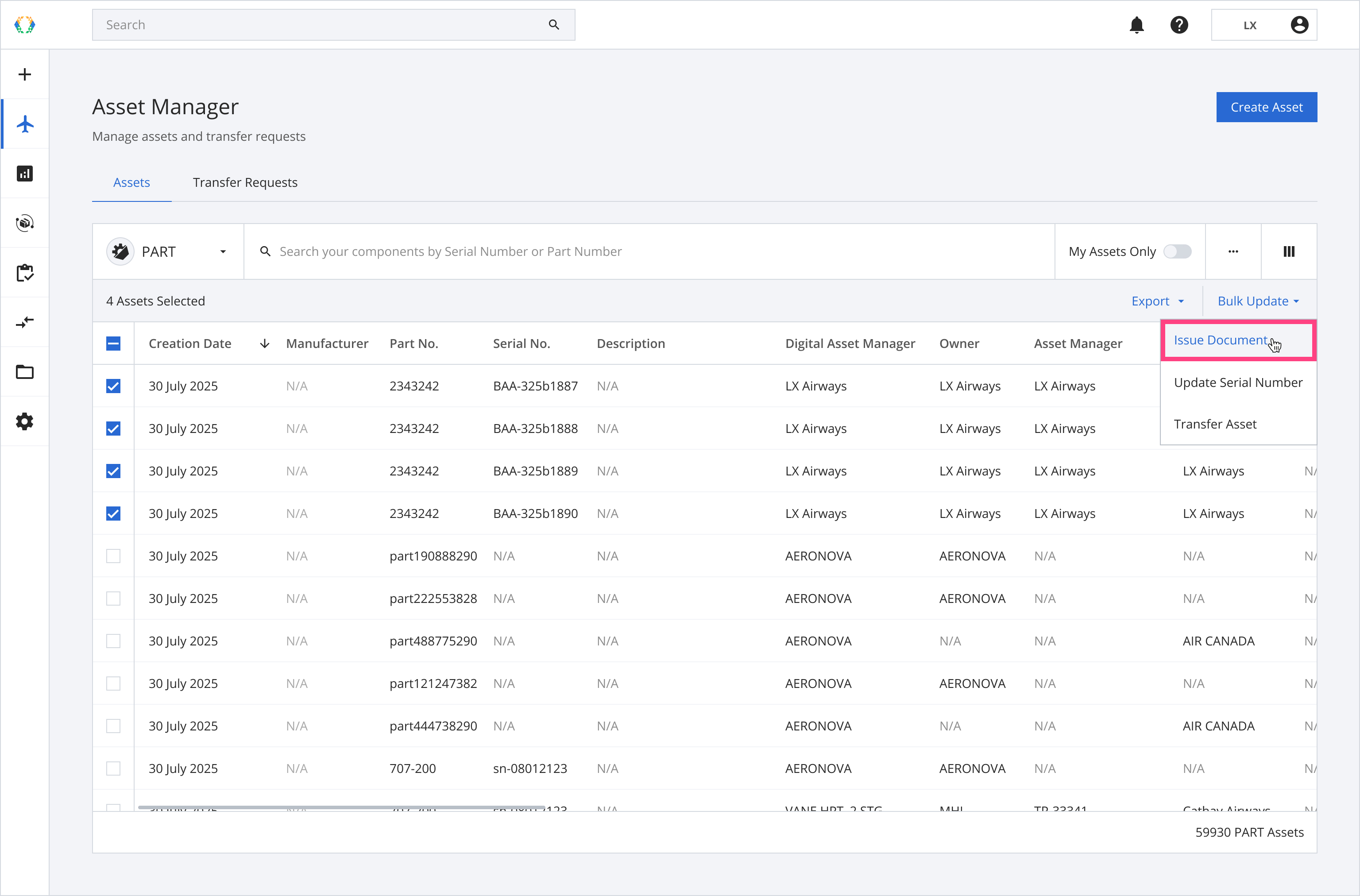Click the notification bell icon
The height and width of the screenshot is (896, 1360).
[1136, 25]
